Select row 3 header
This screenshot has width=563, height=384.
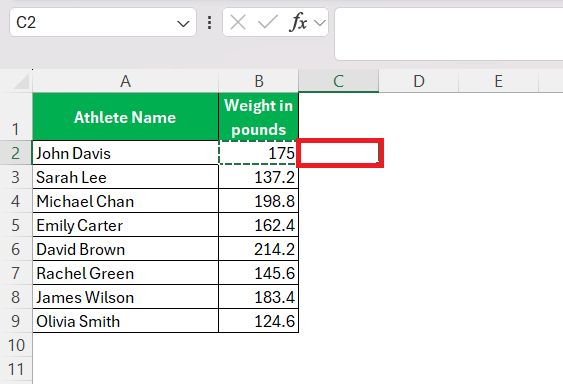tap(16, 177)
